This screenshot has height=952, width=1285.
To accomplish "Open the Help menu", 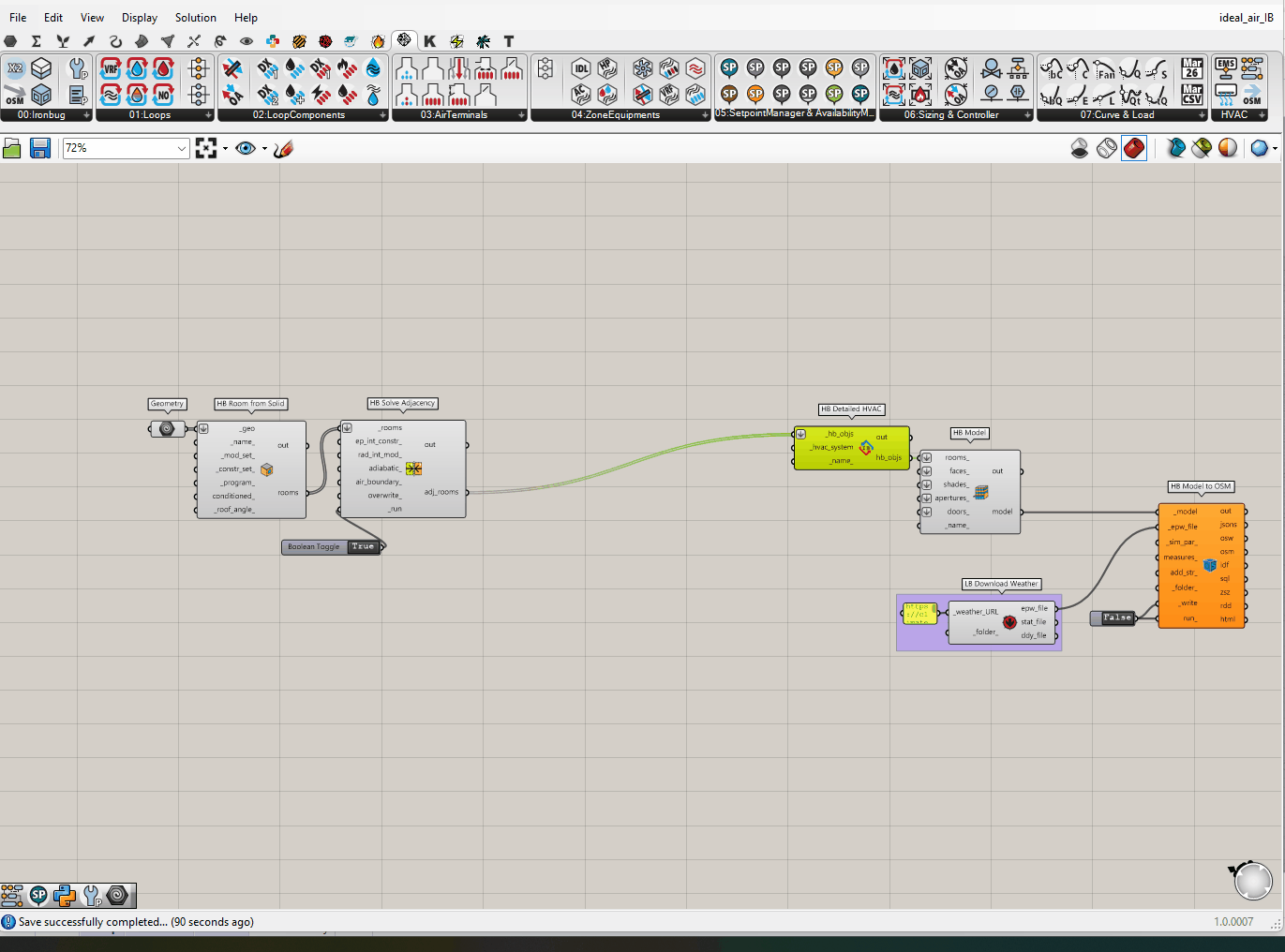I will click(246, 18).
